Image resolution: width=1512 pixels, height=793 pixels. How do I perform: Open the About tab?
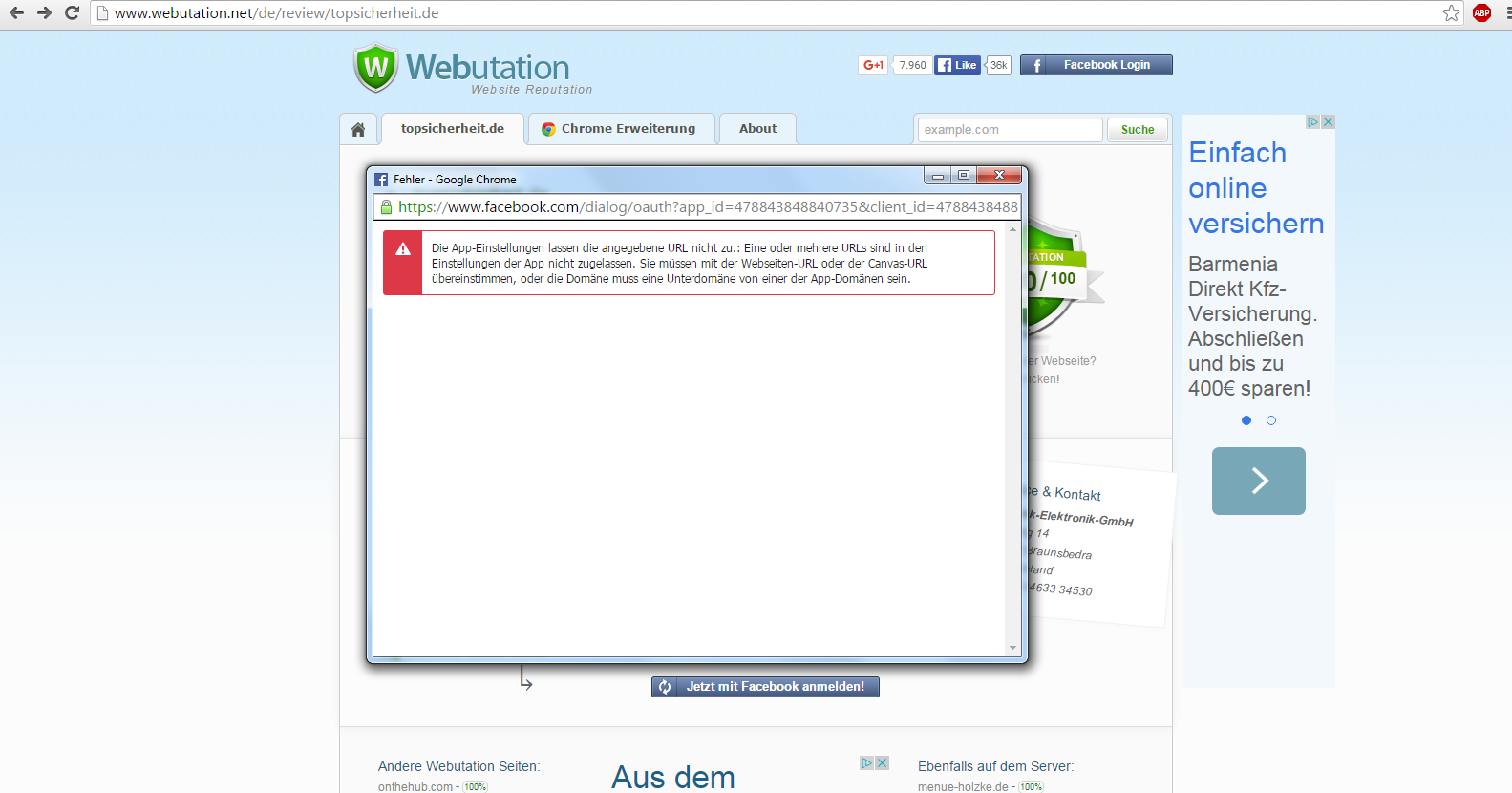tap(757, 129)
